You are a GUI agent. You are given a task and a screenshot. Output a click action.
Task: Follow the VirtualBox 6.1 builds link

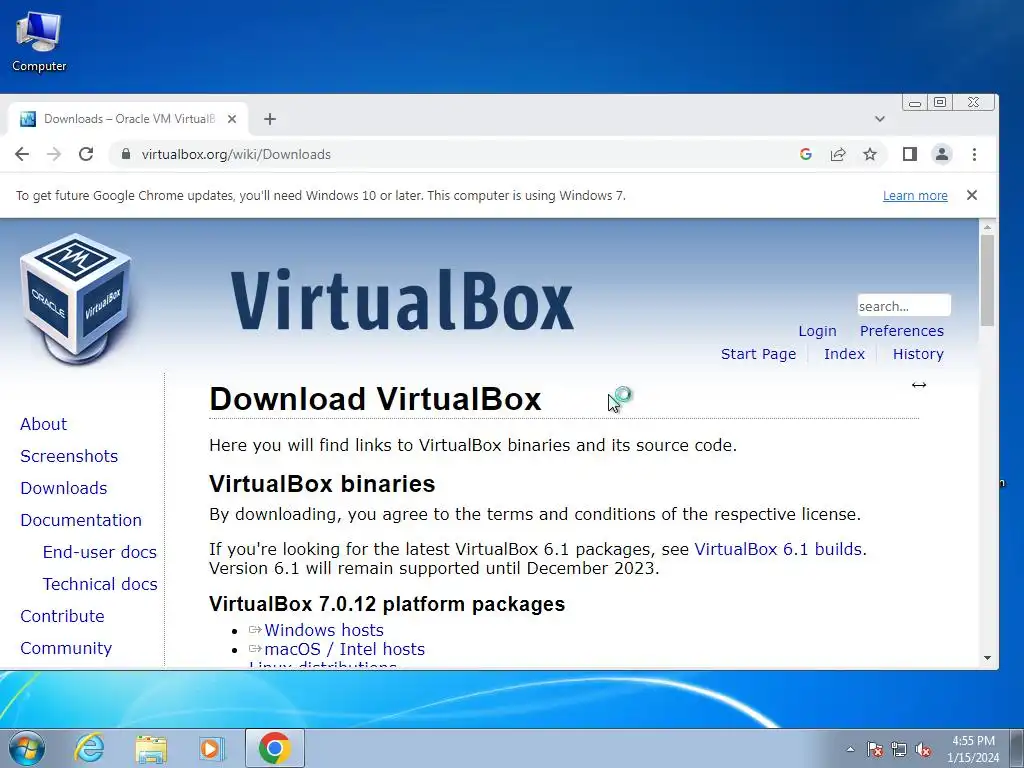[778, 549]
